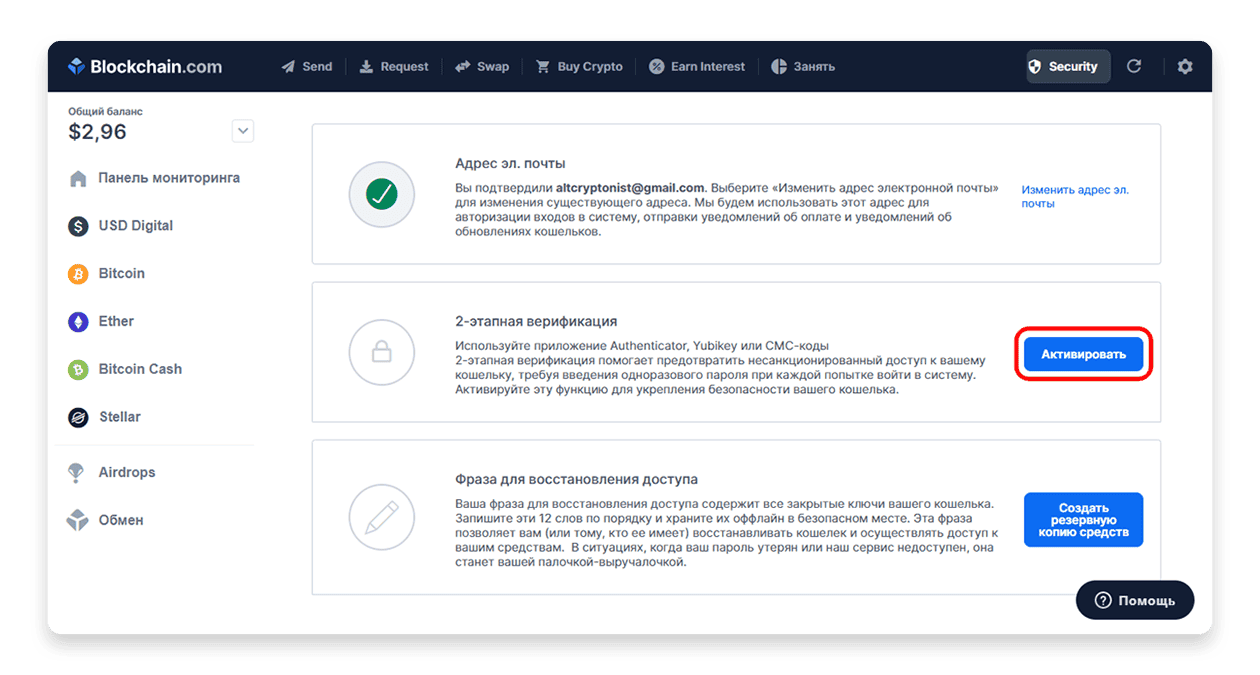Open the Buy Crypto menu item

(x=579, y=67)
